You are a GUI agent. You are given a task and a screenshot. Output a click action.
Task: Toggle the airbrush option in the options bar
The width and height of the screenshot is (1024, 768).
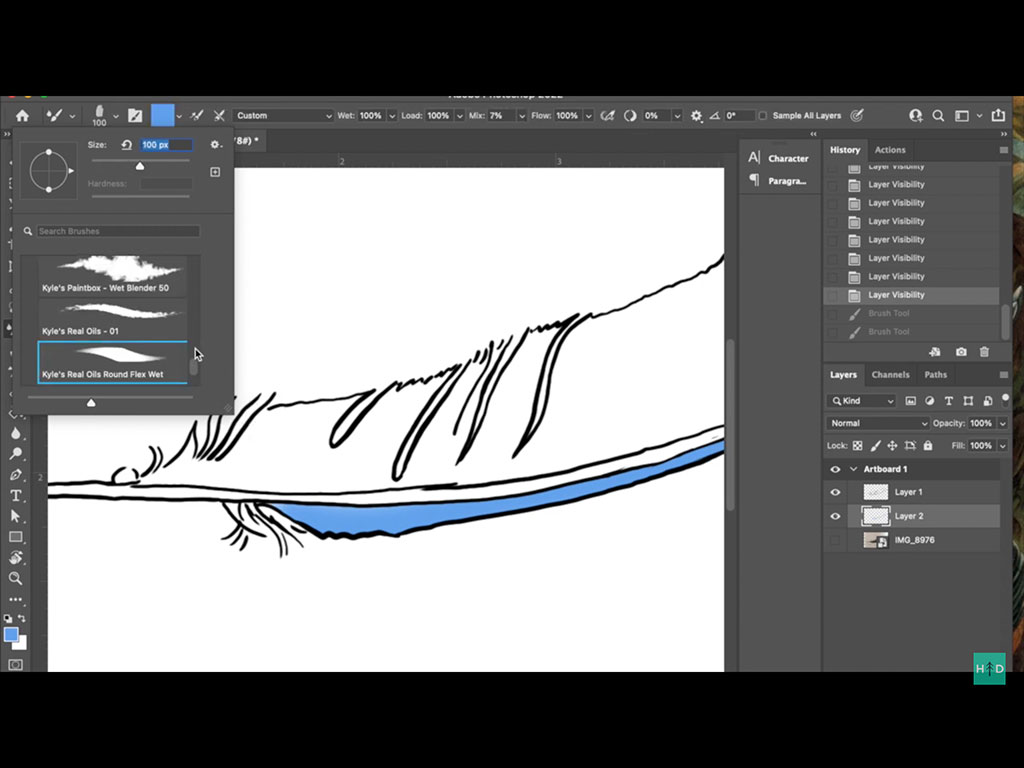(x=607, y=115)
